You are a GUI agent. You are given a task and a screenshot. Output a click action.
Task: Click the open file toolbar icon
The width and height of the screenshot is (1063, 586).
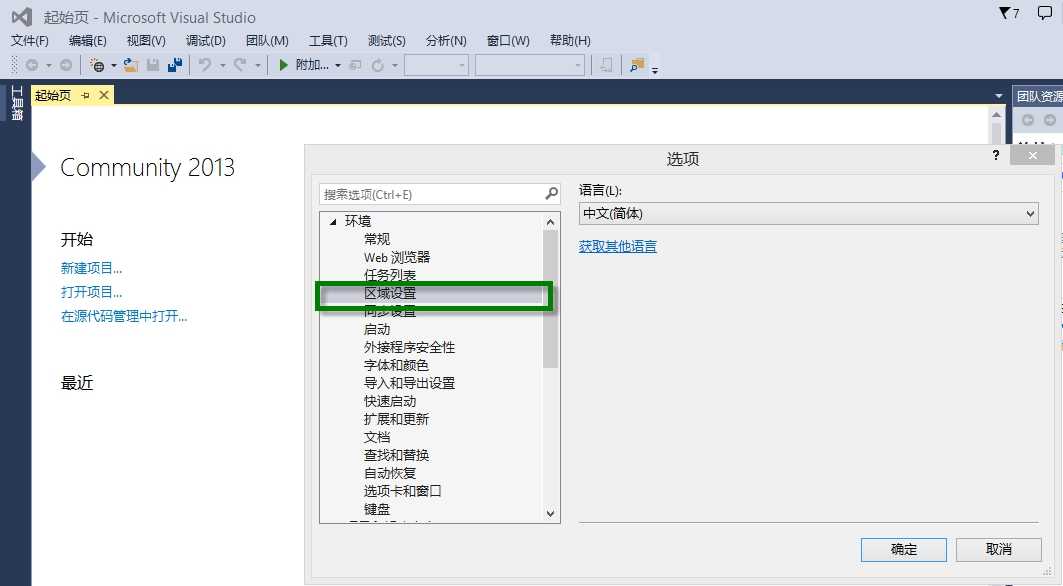[x=131, y=65]
